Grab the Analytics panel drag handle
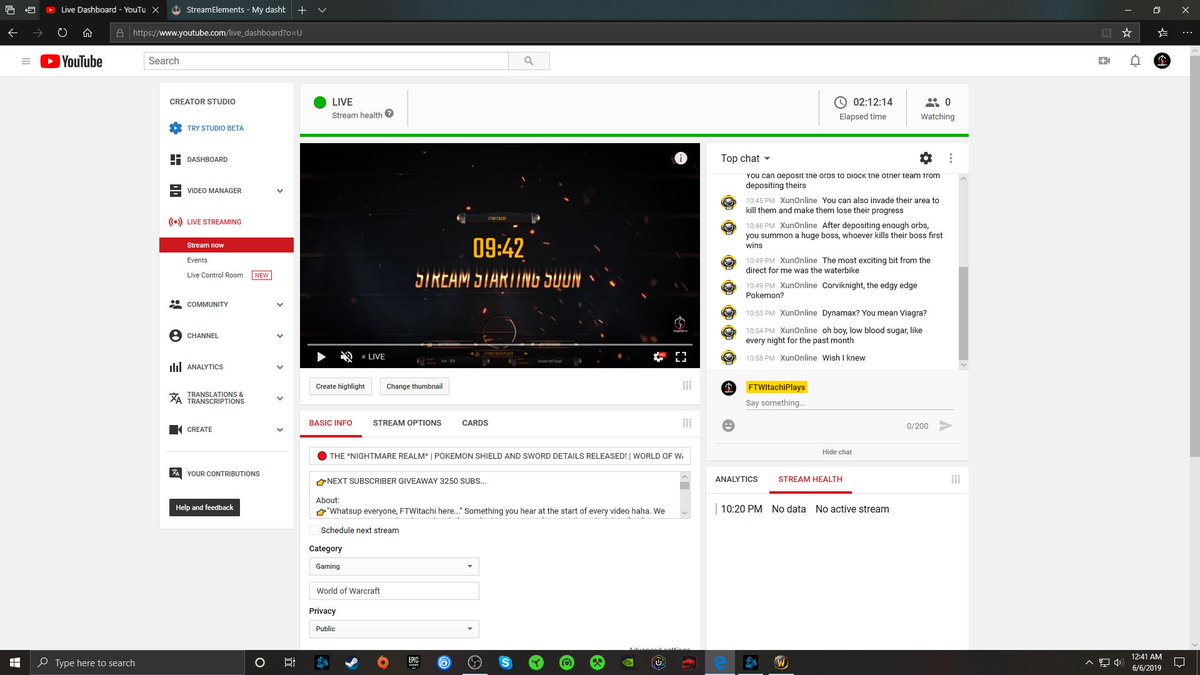The height and width of the screenshot is (675, 1200). click(x=956, y=479)
